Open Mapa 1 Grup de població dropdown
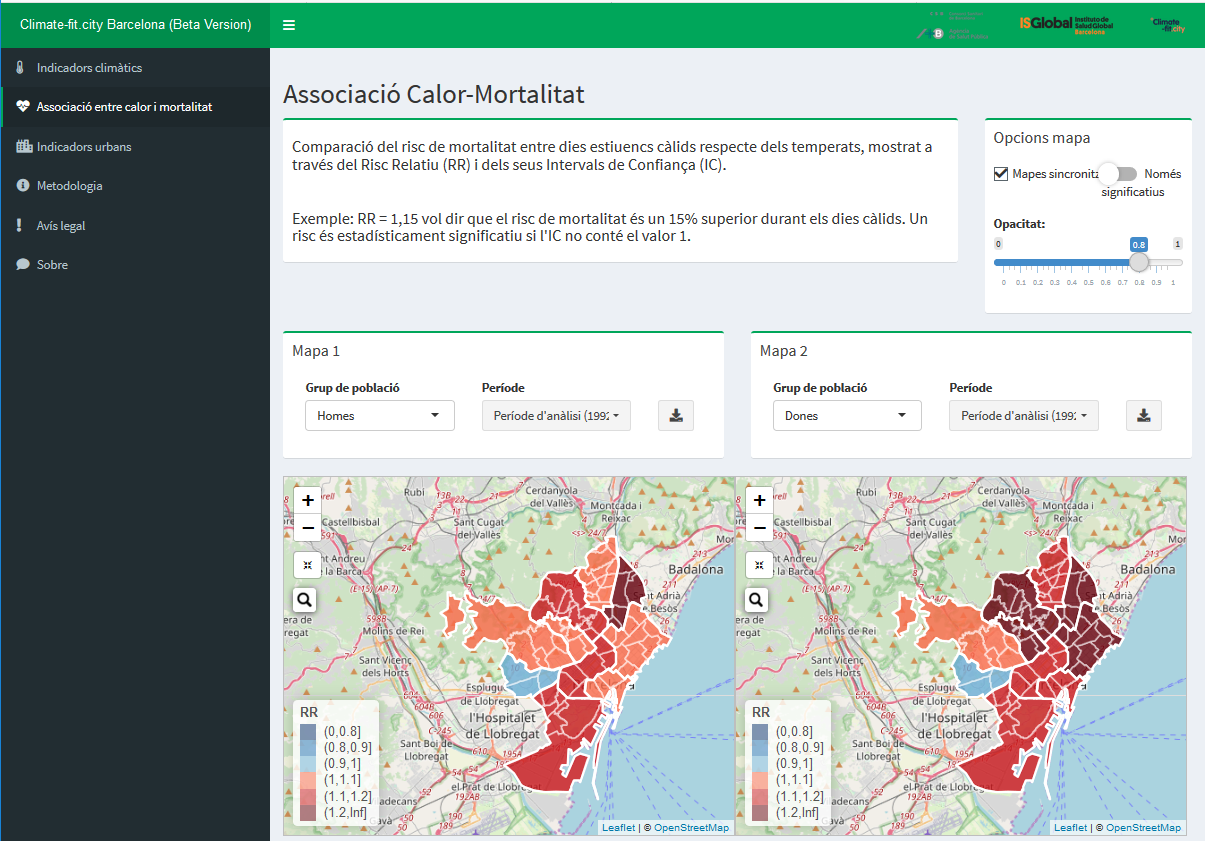 coord(380,416)
